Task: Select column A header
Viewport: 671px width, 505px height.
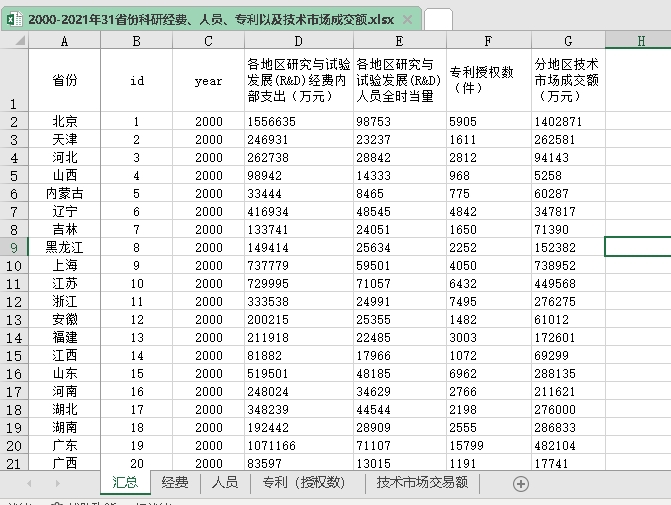Action: coord(65,41)
